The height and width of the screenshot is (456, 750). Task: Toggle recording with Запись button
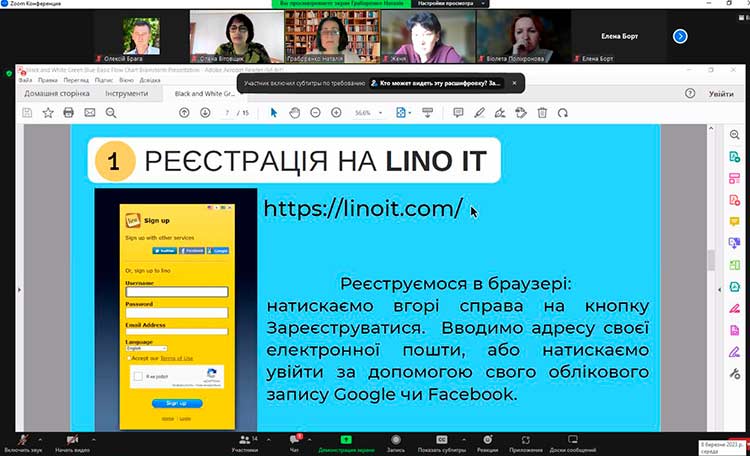pyautogui.click(x=396, y=444)
